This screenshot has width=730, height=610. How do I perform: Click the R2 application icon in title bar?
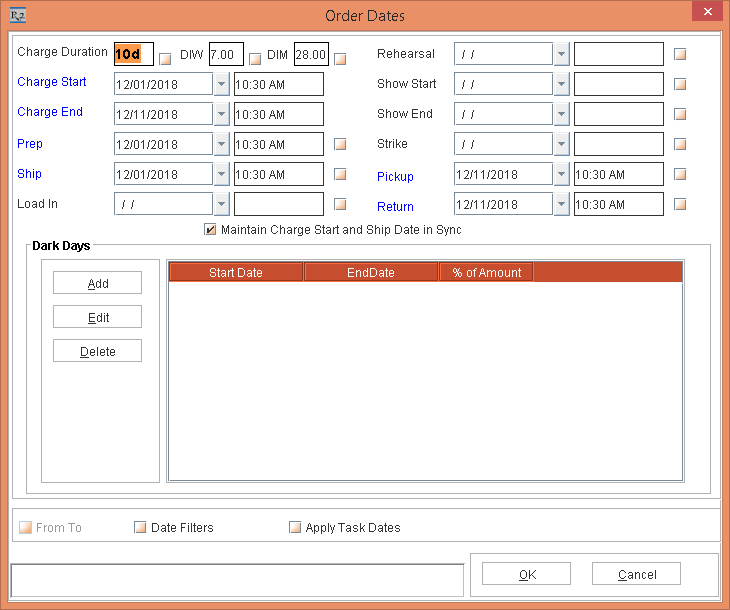pos(16,15)
